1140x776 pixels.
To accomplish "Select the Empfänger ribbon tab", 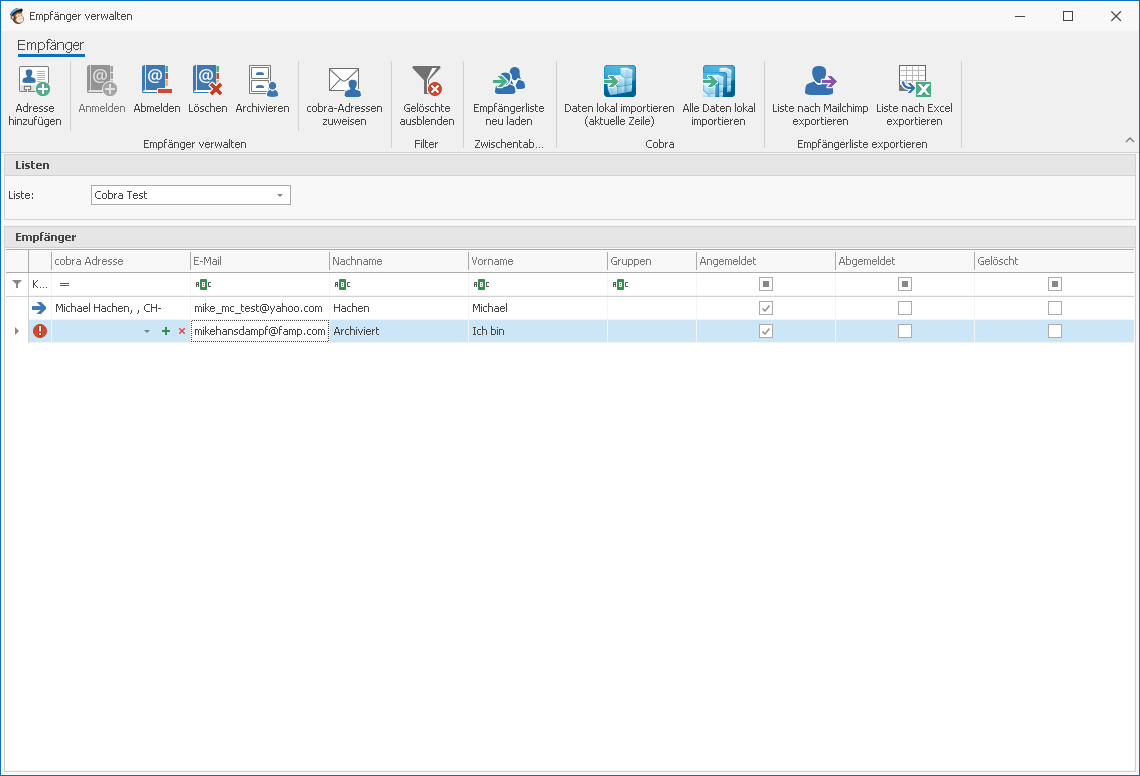I will click(x=51, y=45).
